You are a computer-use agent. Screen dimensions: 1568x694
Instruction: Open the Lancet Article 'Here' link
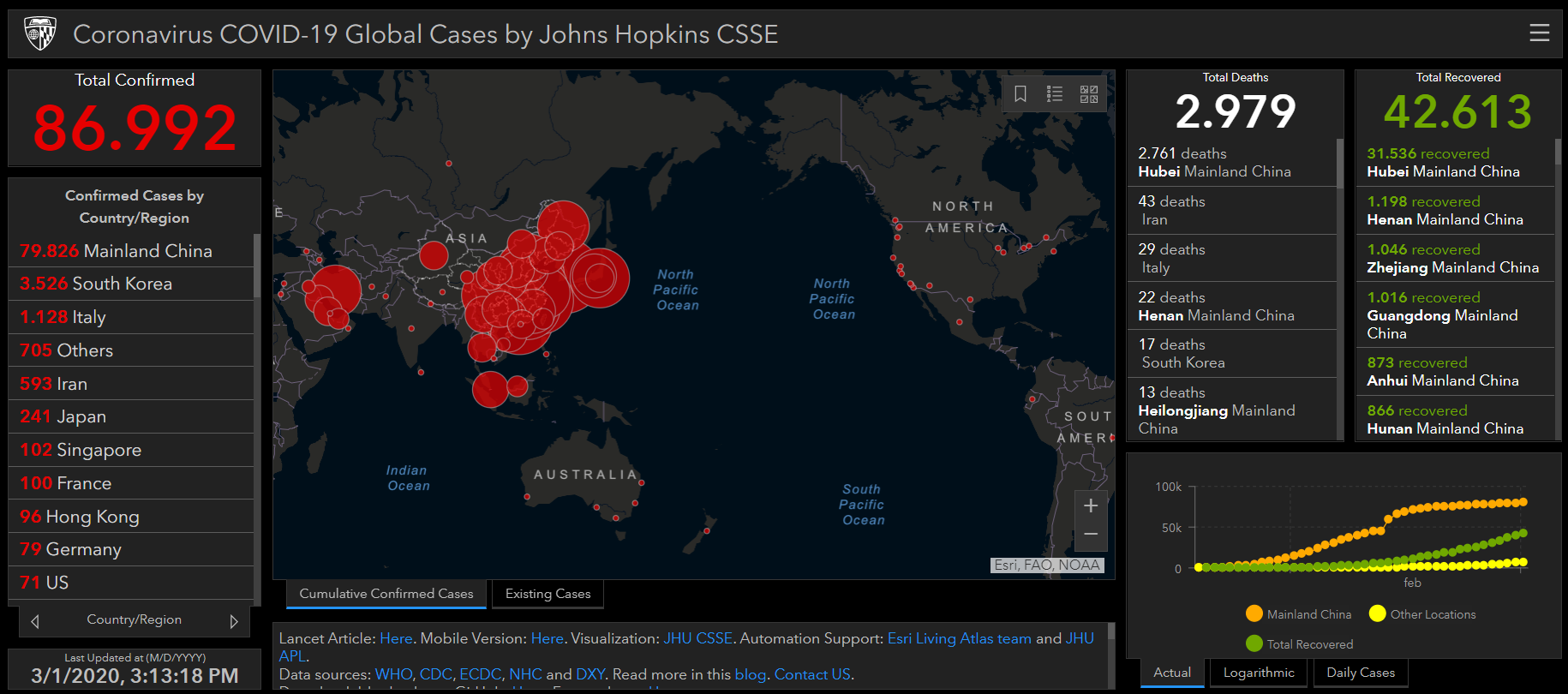pos(396,638)
